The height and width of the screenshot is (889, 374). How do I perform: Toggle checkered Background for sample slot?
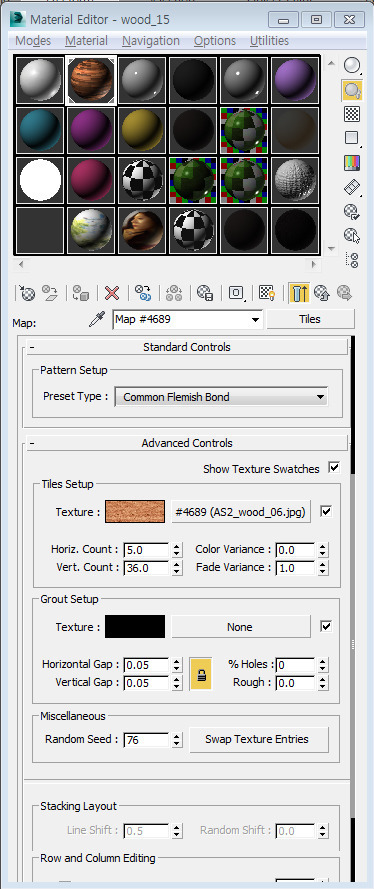click(352, 114)
